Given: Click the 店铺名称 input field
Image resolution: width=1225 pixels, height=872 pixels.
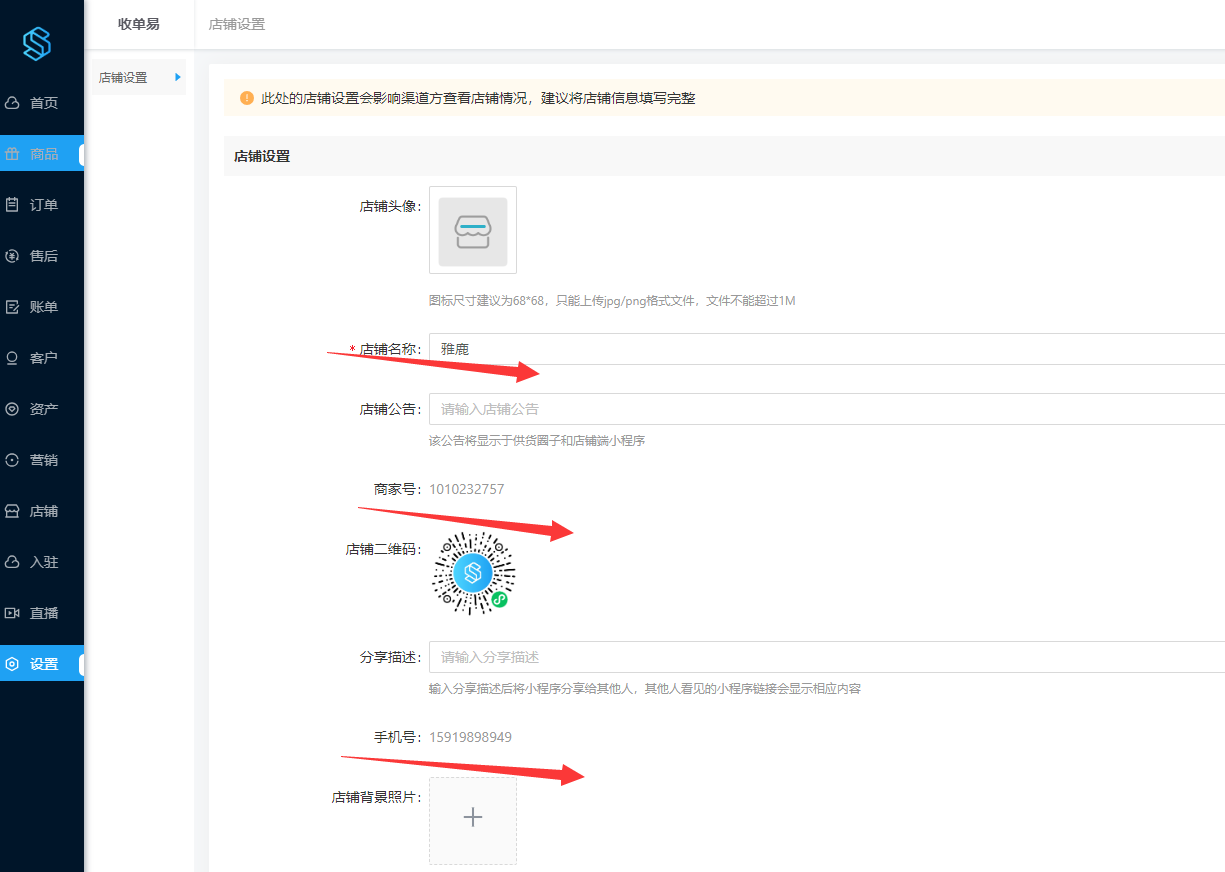Looking at the screenshot, I should coord(826,349).
